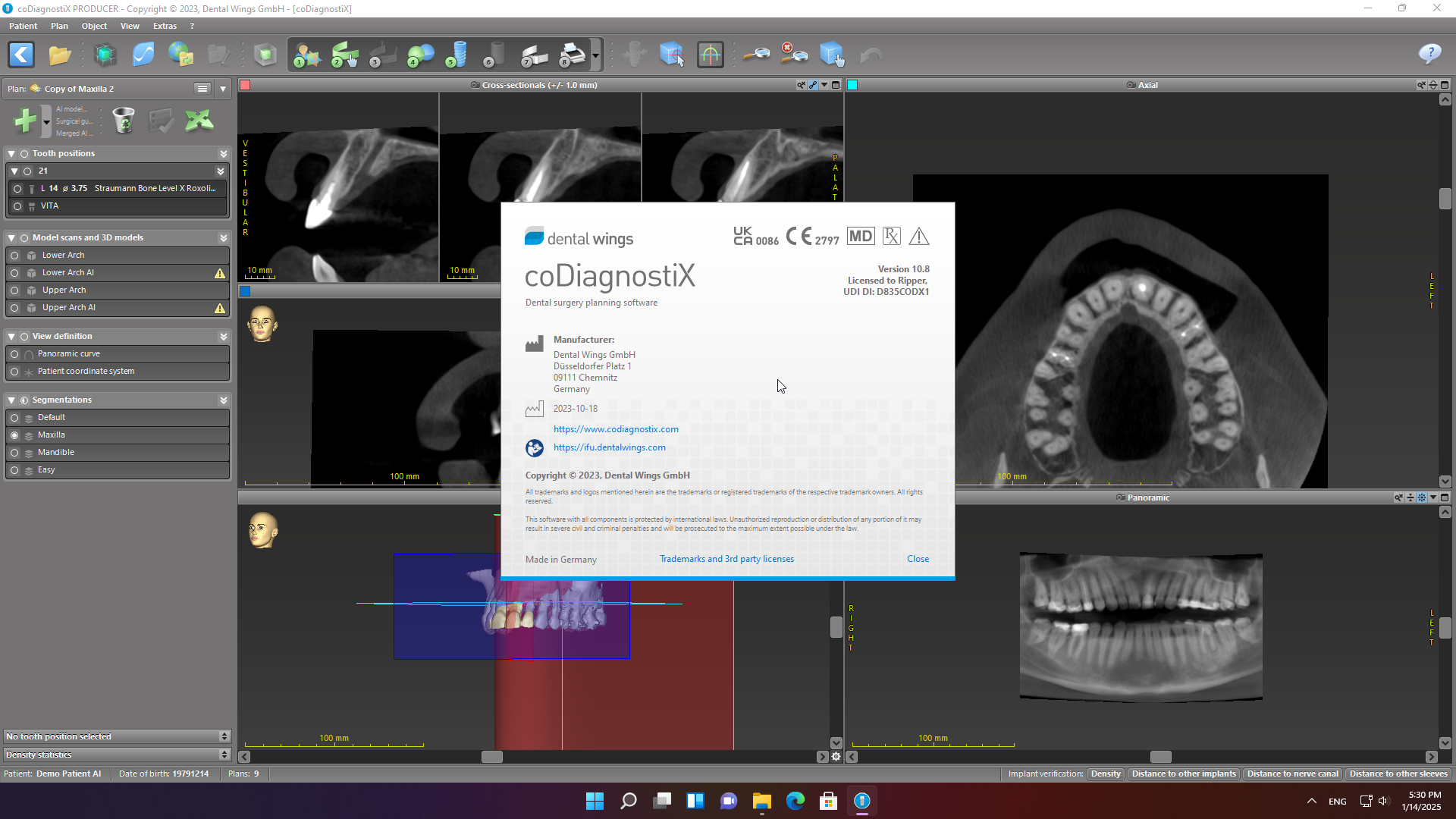Click the cross-sectional navigation icon

pos(711,55)
